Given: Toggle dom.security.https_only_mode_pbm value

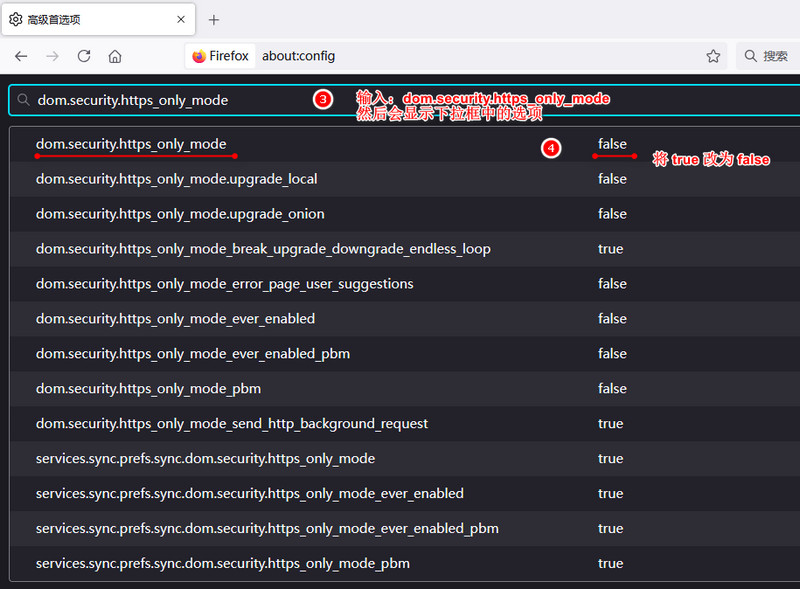Looking at the screenshot, I should pos(610,388).
